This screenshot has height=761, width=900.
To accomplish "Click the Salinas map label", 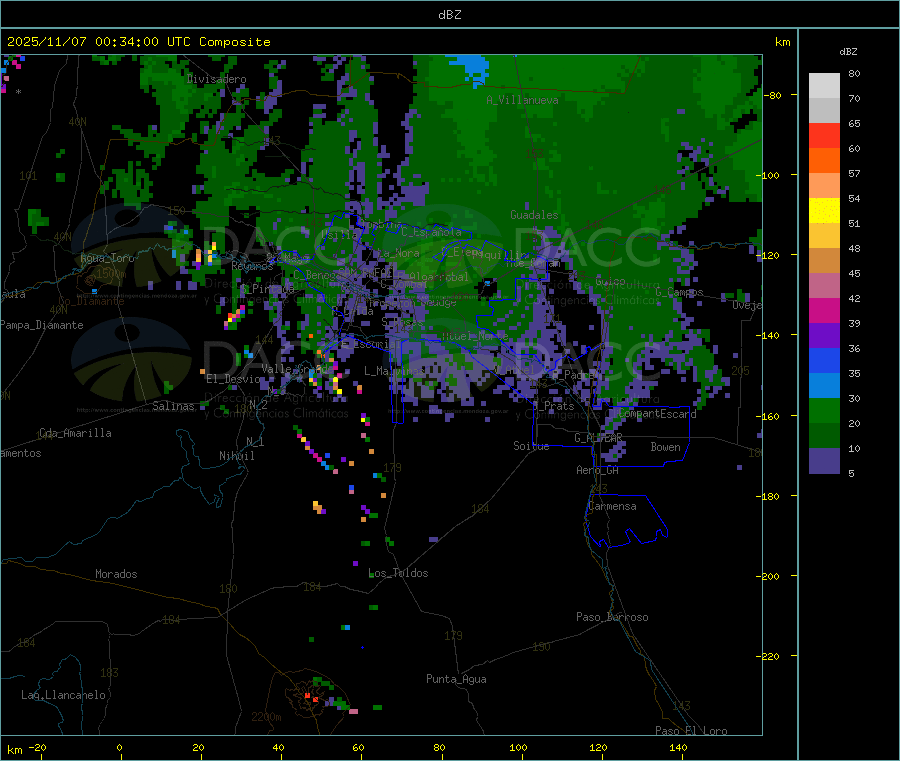I will (x=173, y=406).
